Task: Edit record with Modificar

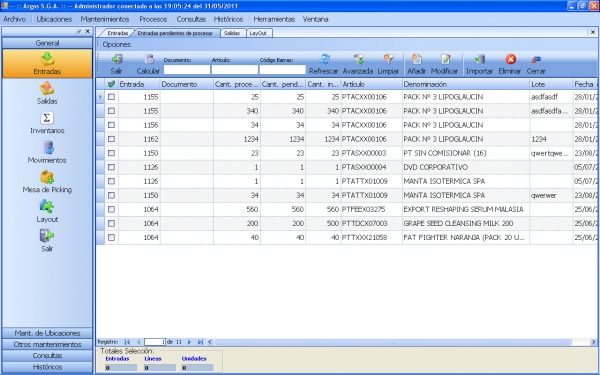Action: [x=444, y=64]
